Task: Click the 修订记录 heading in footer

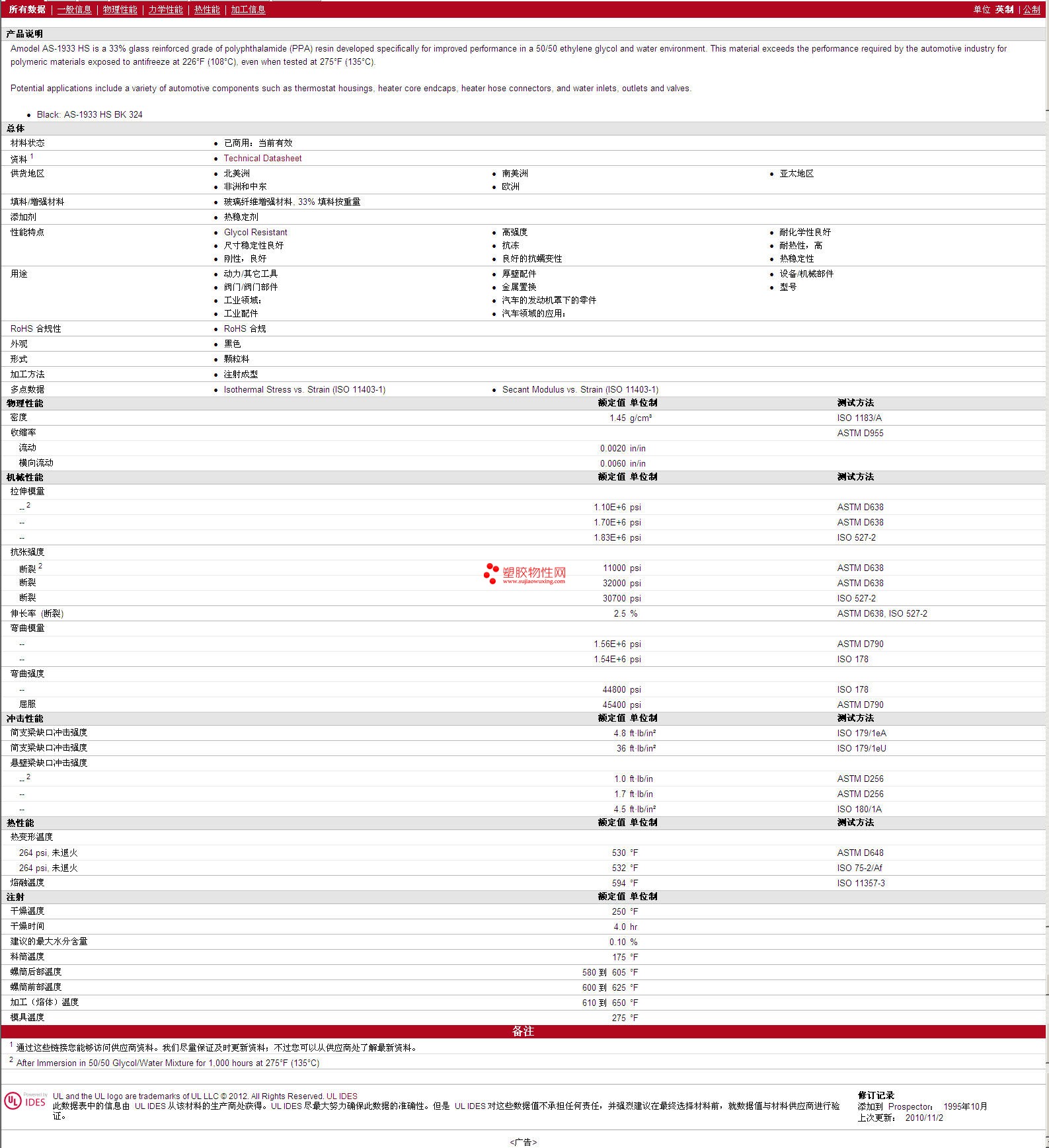Action: (876, 1095)
